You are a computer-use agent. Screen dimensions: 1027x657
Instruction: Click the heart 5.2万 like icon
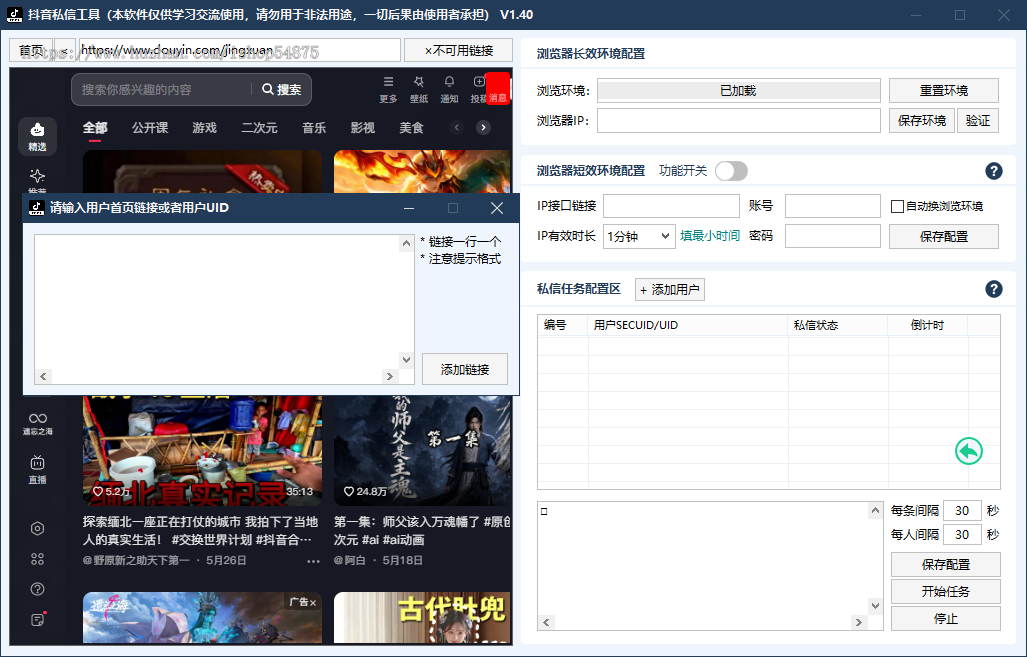[98, 491]
